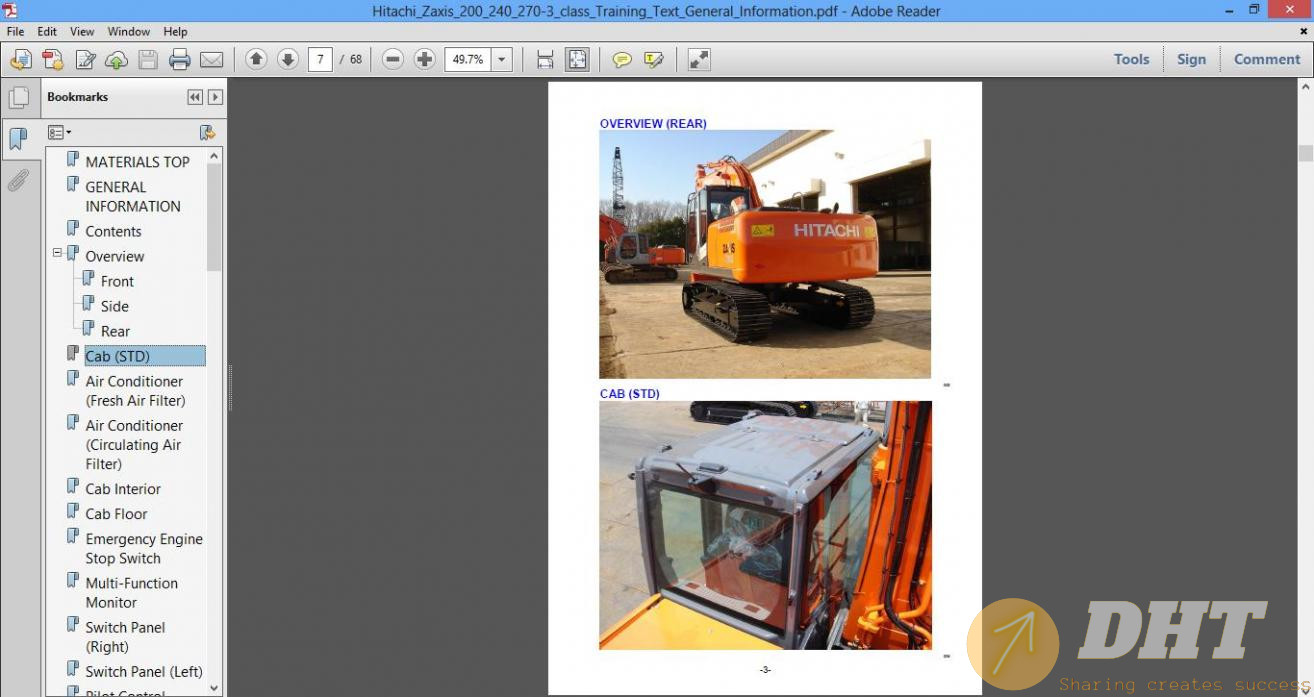Viewport: 1314px width, 697px height.
Task: Go to the Cab Floor bookmark
Action: pos(116,514)
